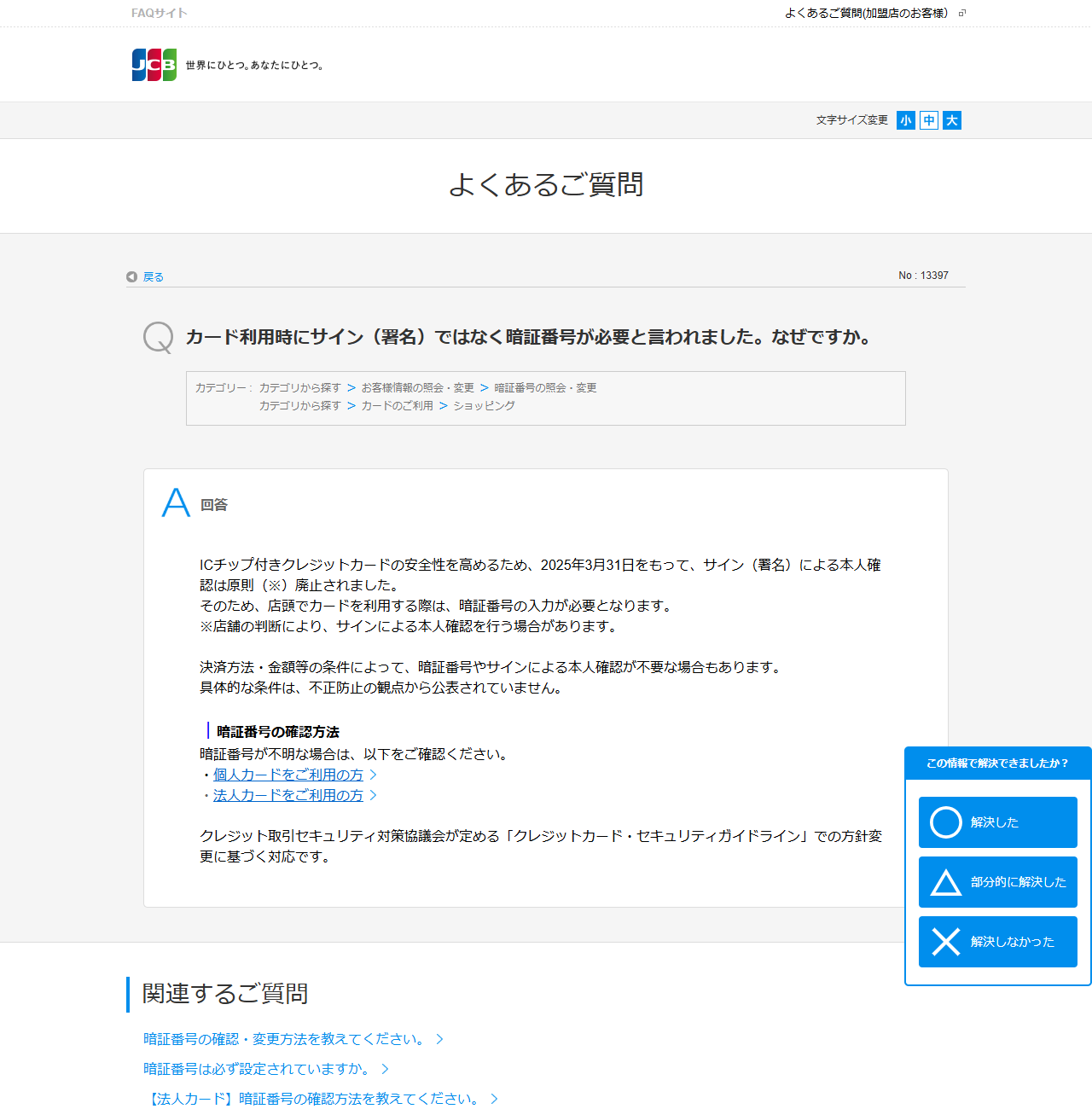Open the カードのご利用 breadcrumb
Screen dimensions: 1092x1109
[x=397, y=405]
